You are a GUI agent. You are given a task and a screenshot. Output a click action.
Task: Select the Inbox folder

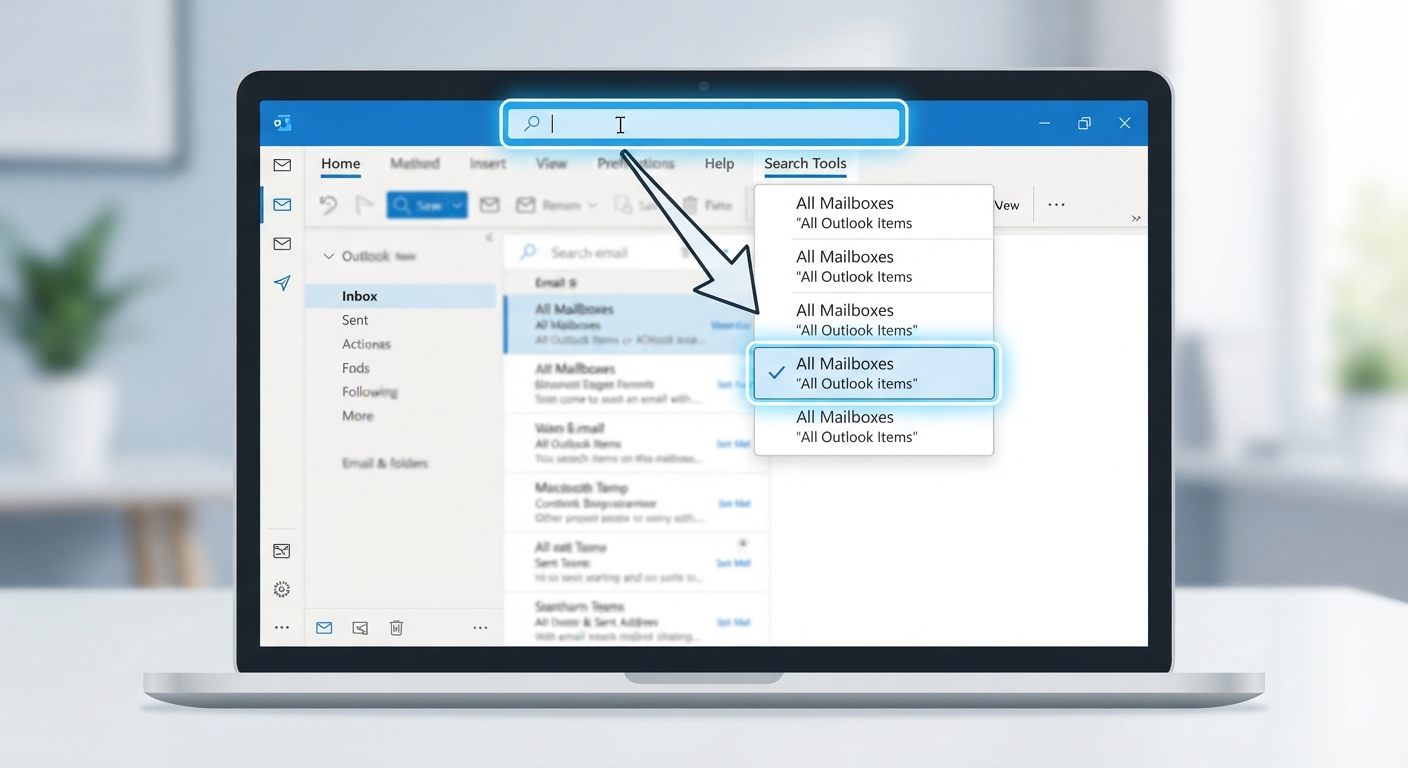[x=400, y=296]
